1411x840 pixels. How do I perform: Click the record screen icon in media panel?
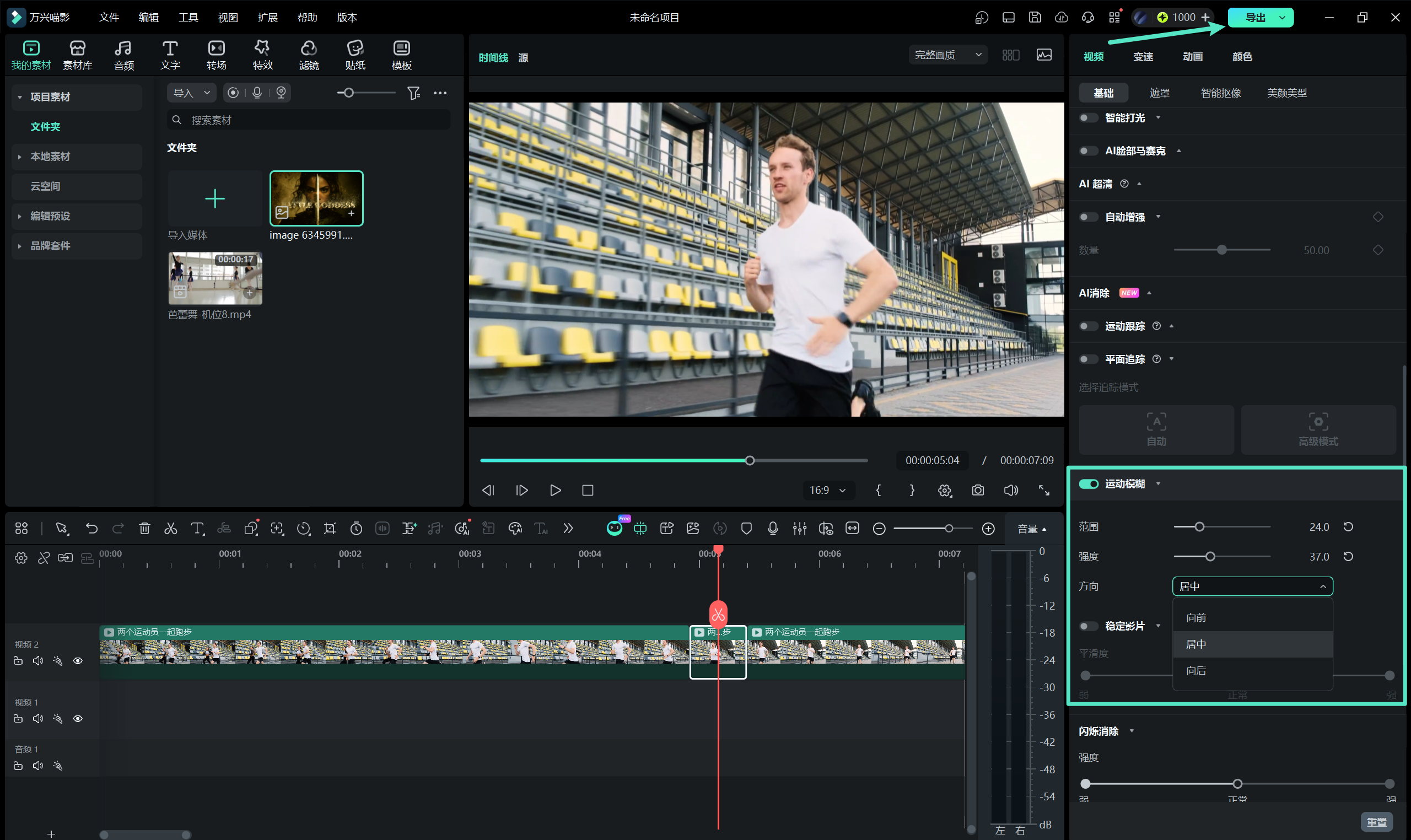coord(233,92)
